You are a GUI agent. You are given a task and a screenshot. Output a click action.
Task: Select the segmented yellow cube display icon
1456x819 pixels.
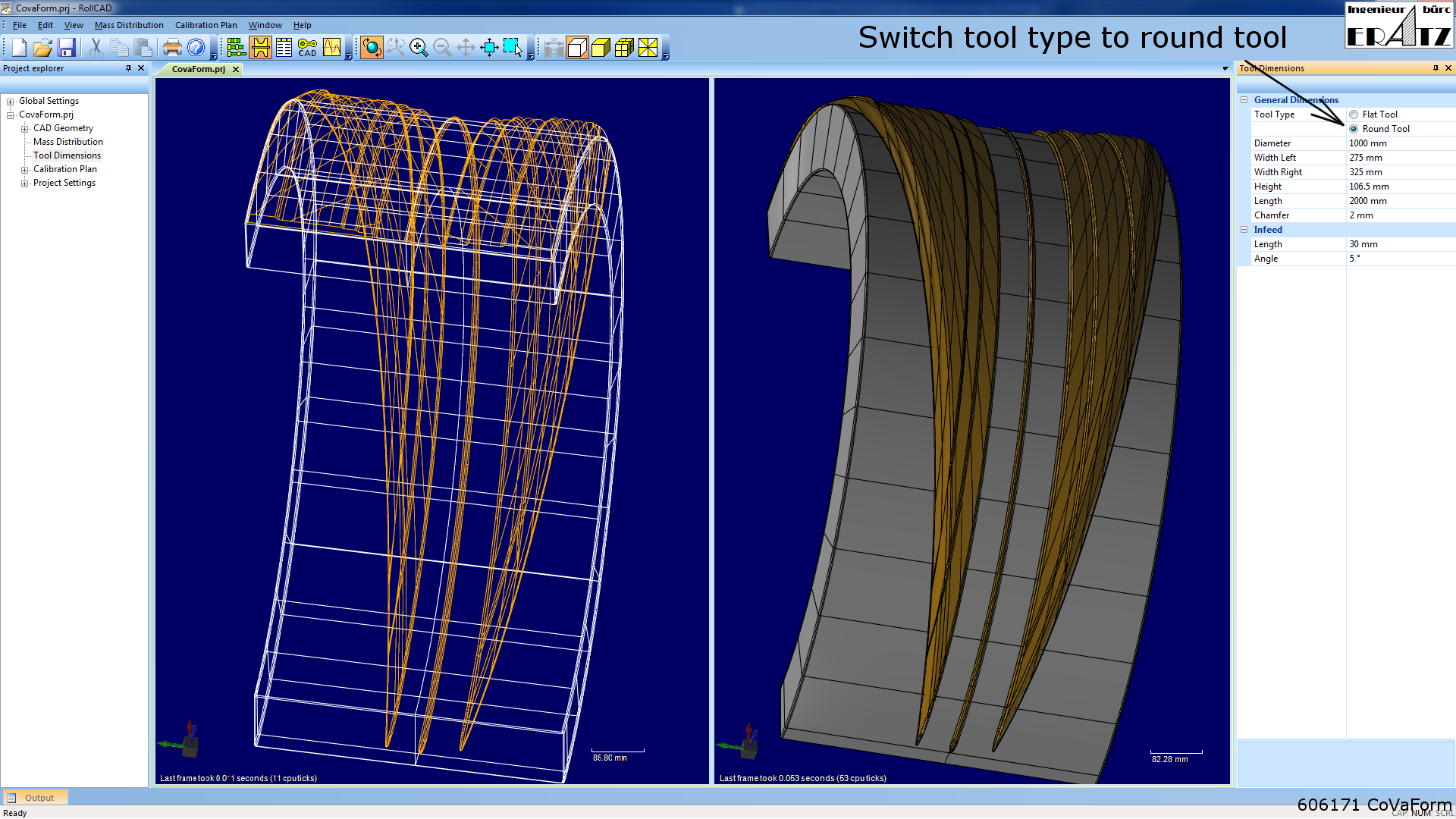click(624, 48)
